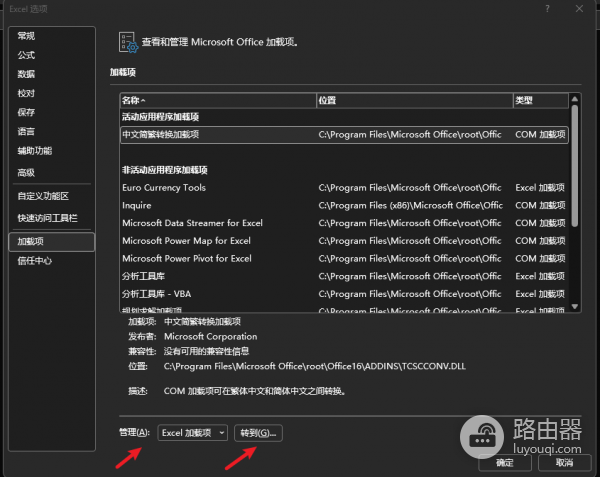Select the 中文简繁转换加载项 row
600x477 pixels.
click(344, 135)
